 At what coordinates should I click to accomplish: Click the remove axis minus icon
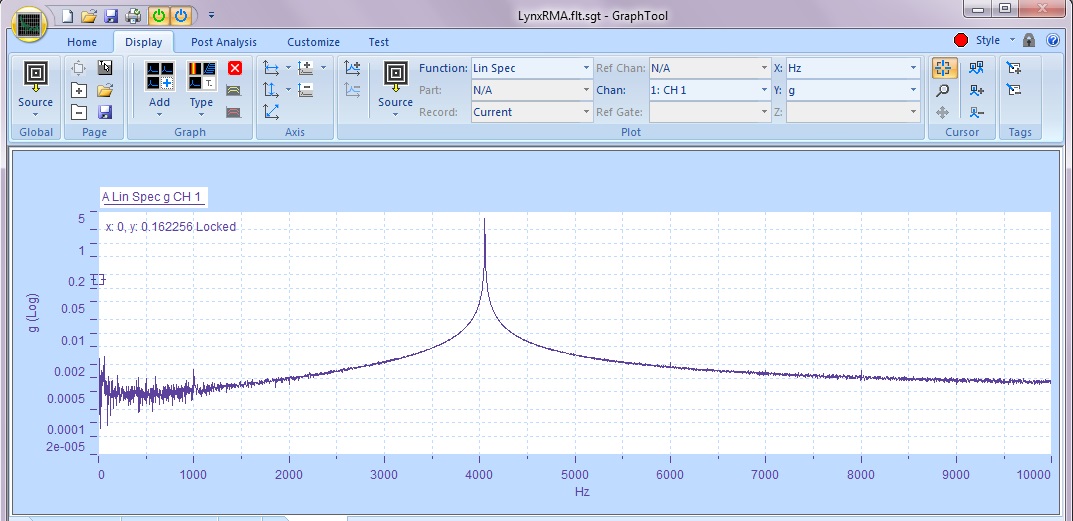point(305,90)
